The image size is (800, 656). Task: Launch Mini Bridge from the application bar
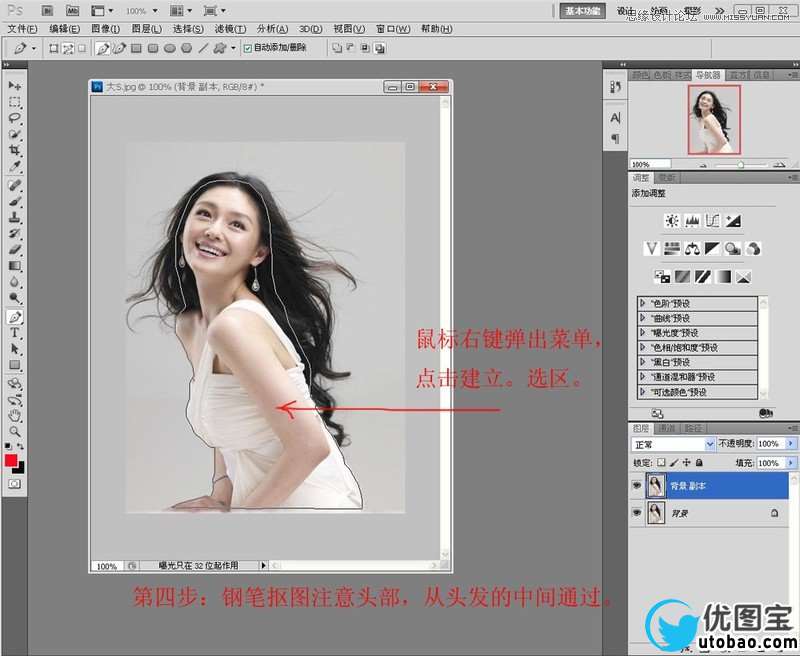pos(72,10)
